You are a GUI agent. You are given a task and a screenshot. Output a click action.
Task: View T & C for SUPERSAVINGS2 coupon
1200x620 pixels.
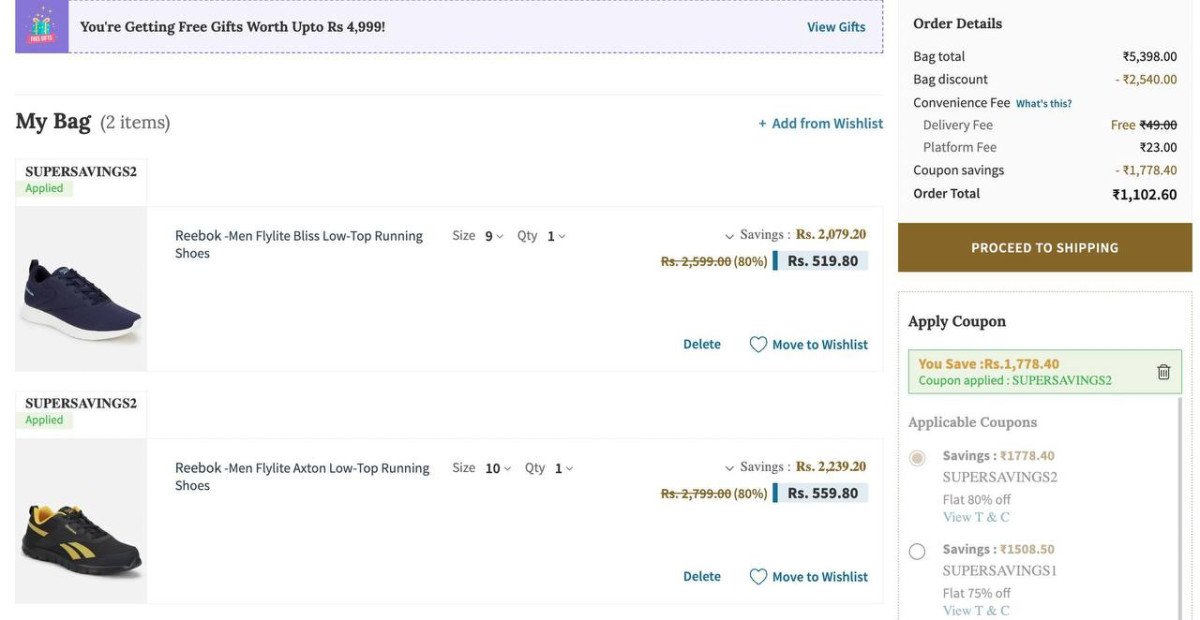pos(975,517)
